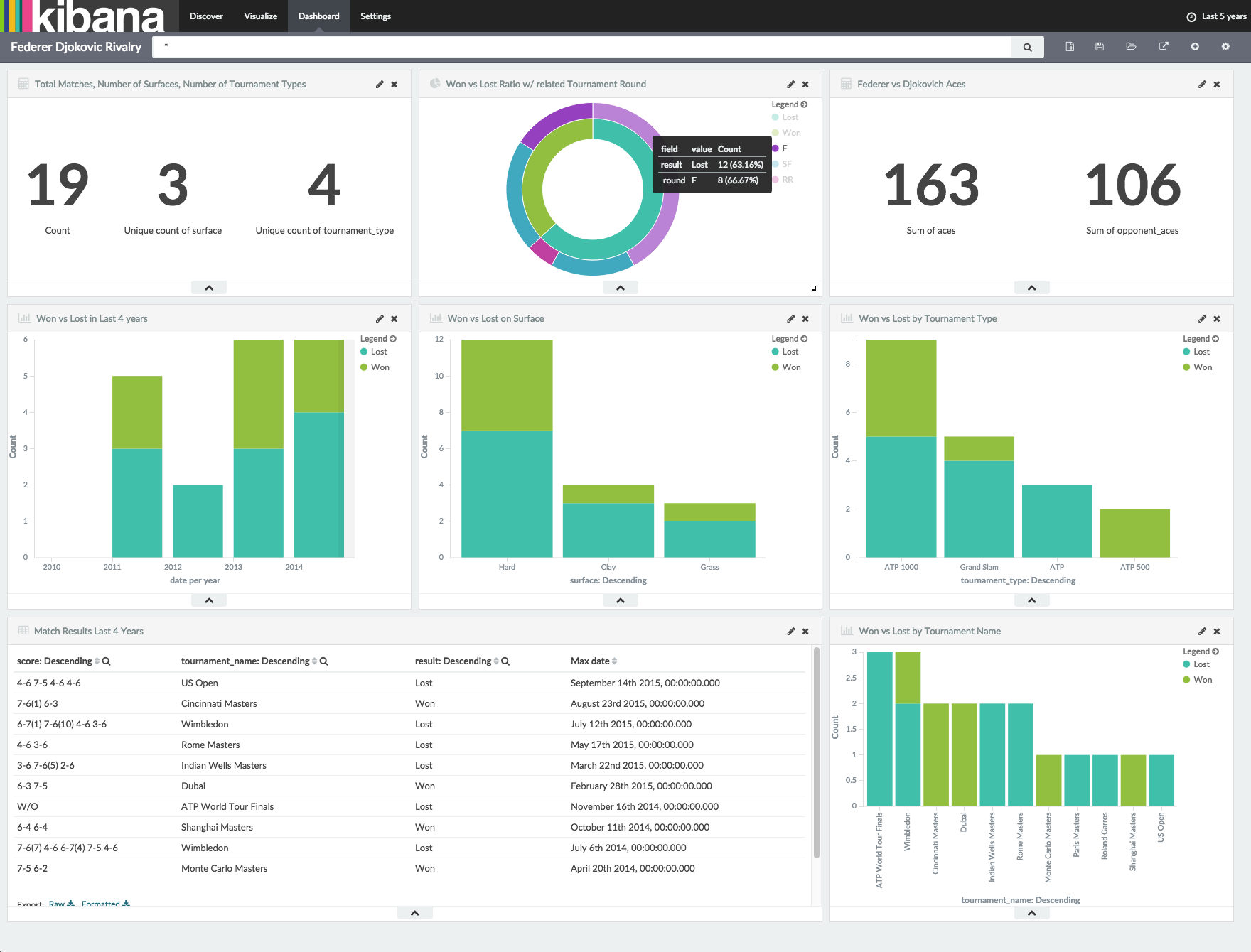Click the share dashboard icon
Viewport: 1251px width, 952px height.
pyautogui.click(x=1164, y=46)
